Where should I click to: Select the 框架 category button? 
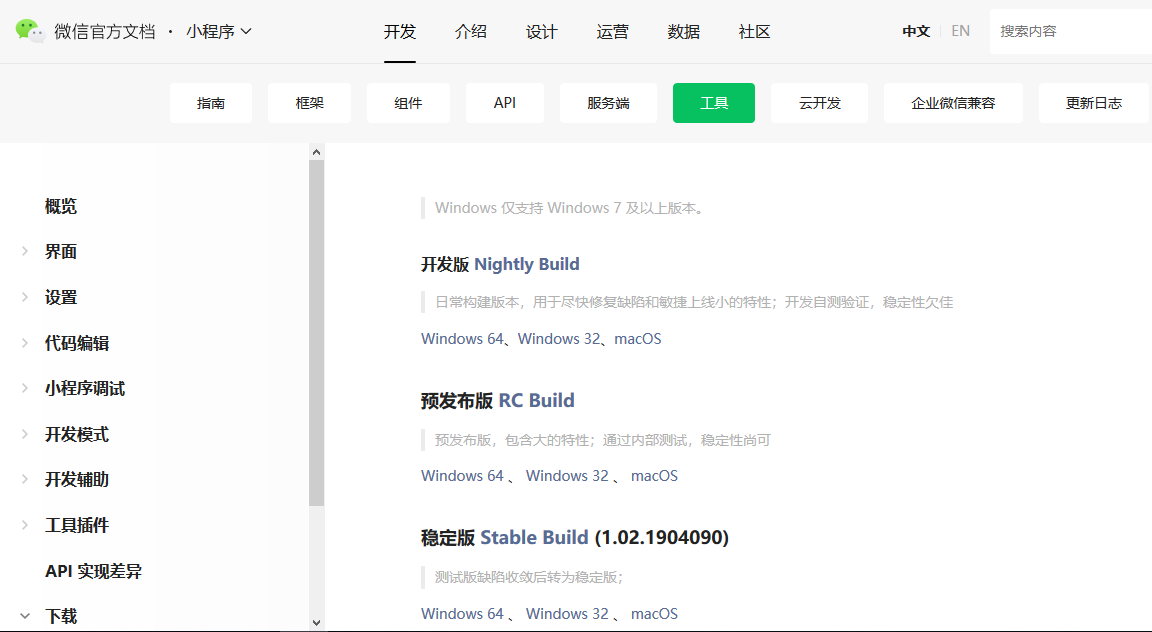pos(309,103)
